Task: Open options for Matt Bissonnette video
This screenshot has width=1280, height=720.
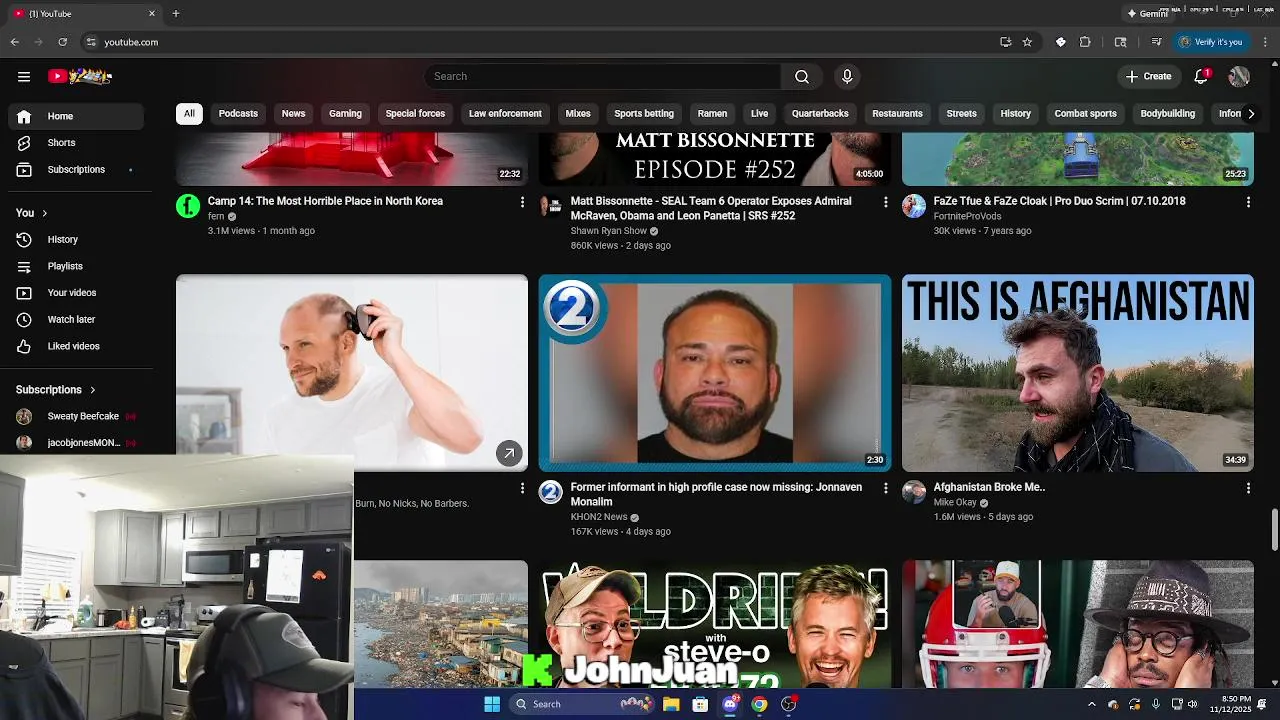Action: (x=885, y=202)
